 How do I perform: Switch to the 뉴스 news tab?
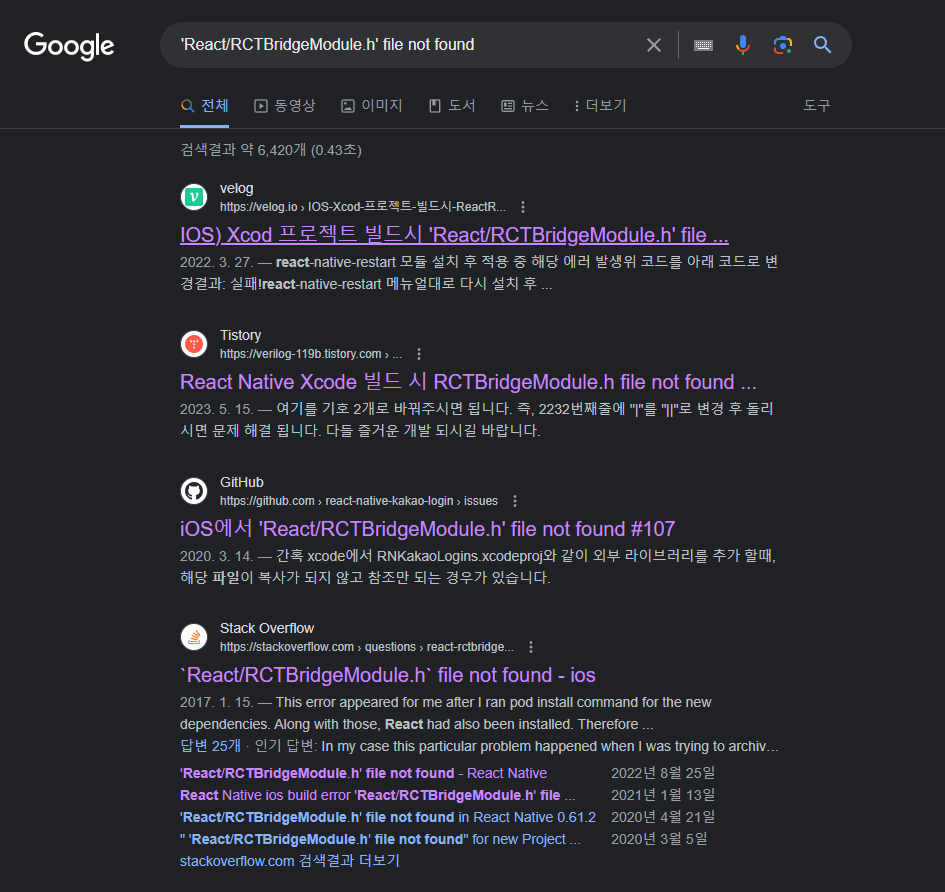pyautogui.click(x=525, y=106)
